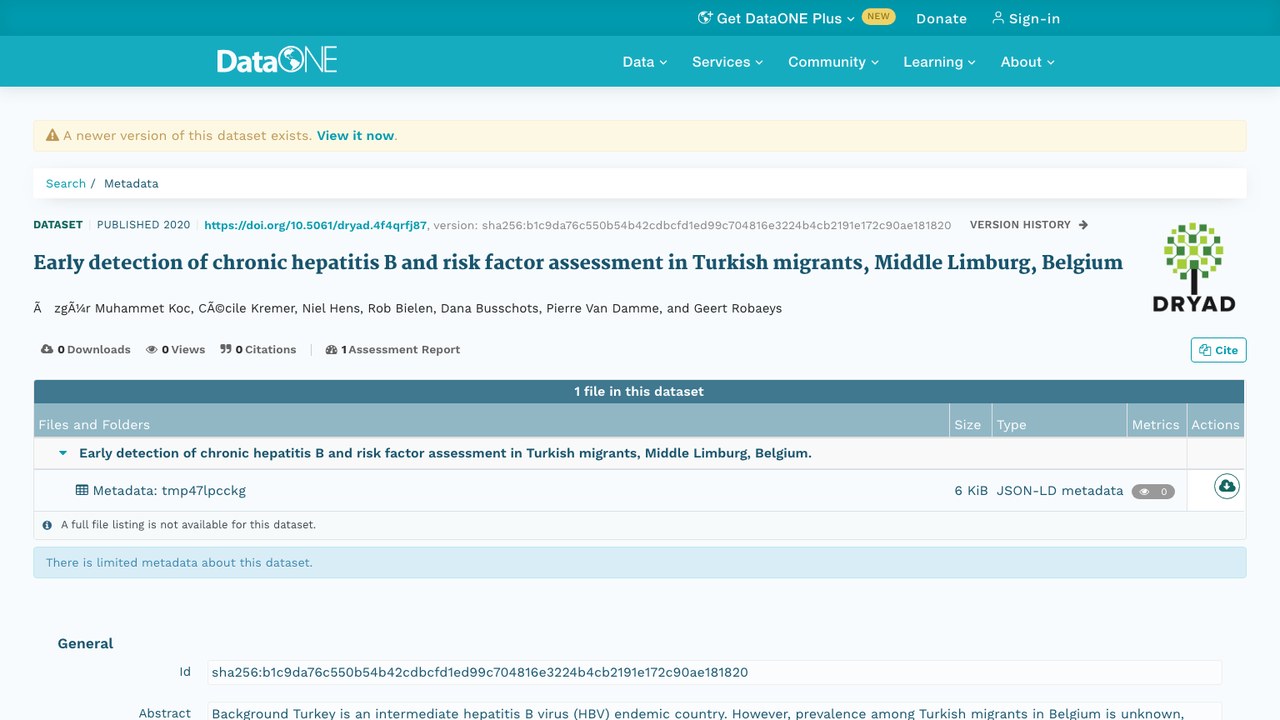The image size is (1280, 720).
Task: Click the Id field value
Action: point(715,672)
